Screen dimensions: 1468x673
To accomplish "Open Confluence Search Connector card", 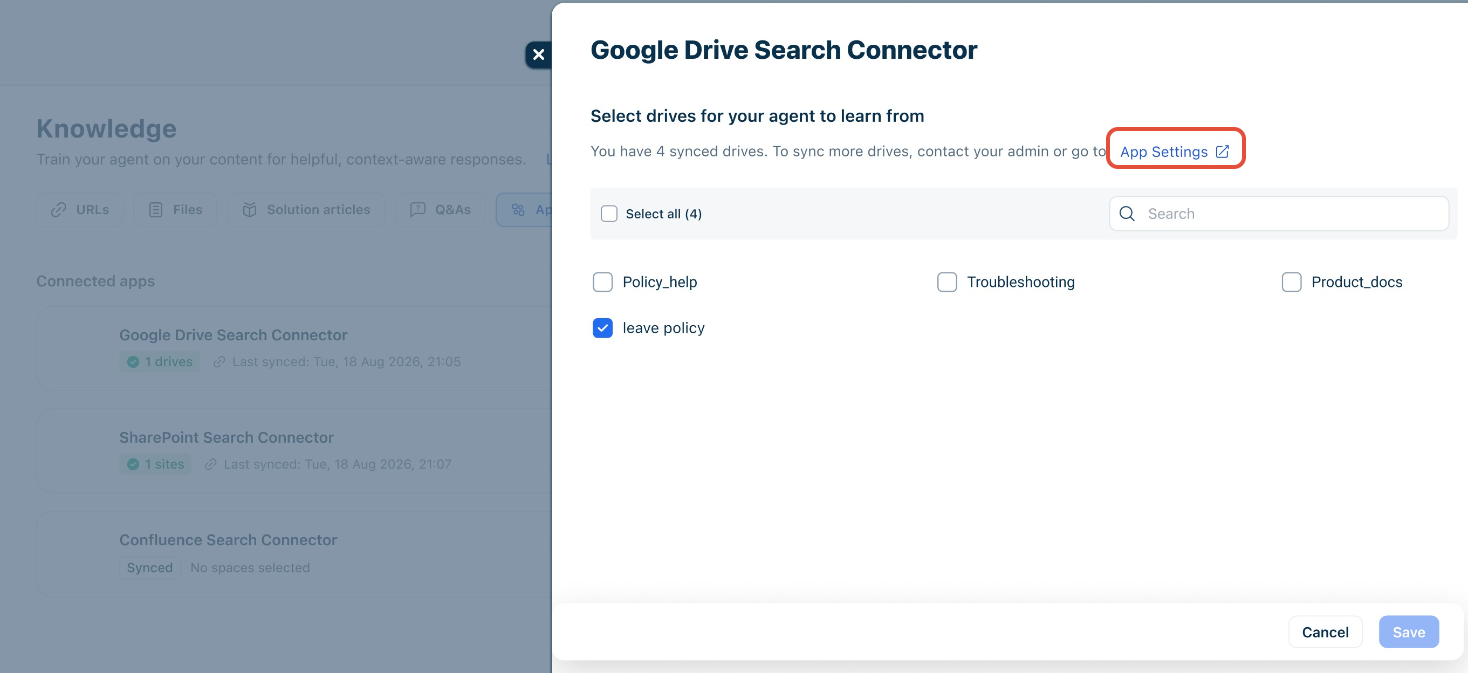I will (294, 553).
